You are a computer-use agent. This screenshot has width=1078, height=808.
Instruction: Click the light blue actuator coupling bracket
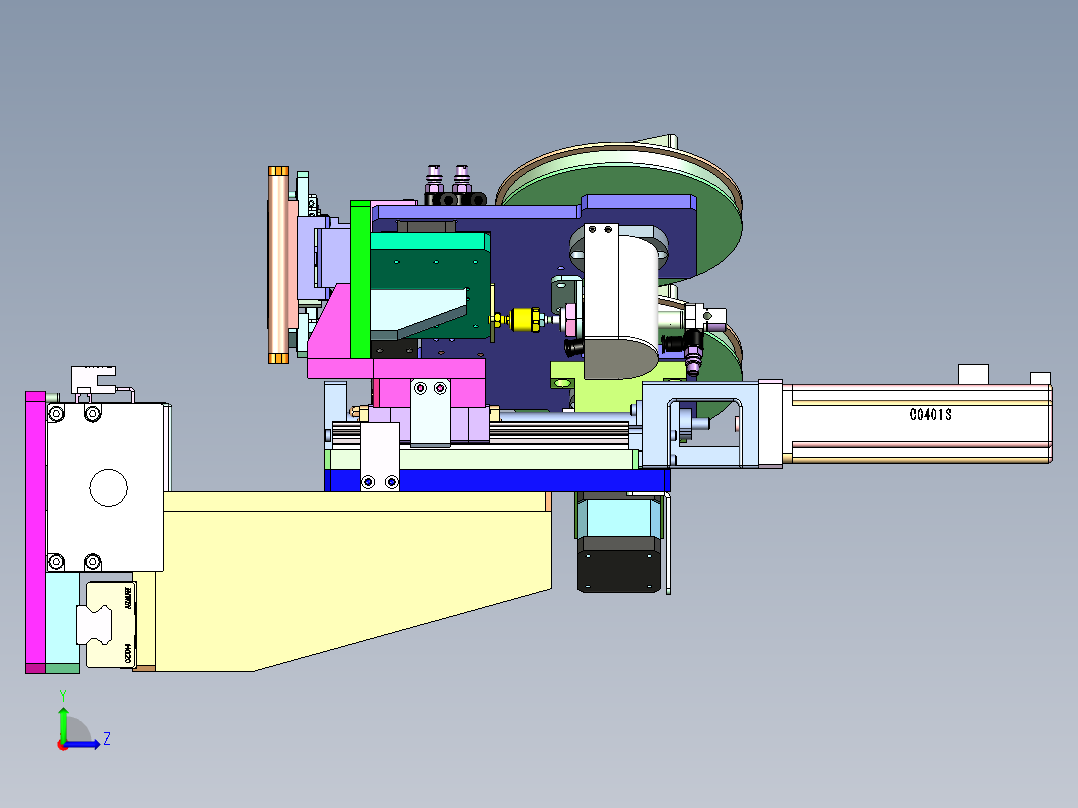(x=701, y=425)
